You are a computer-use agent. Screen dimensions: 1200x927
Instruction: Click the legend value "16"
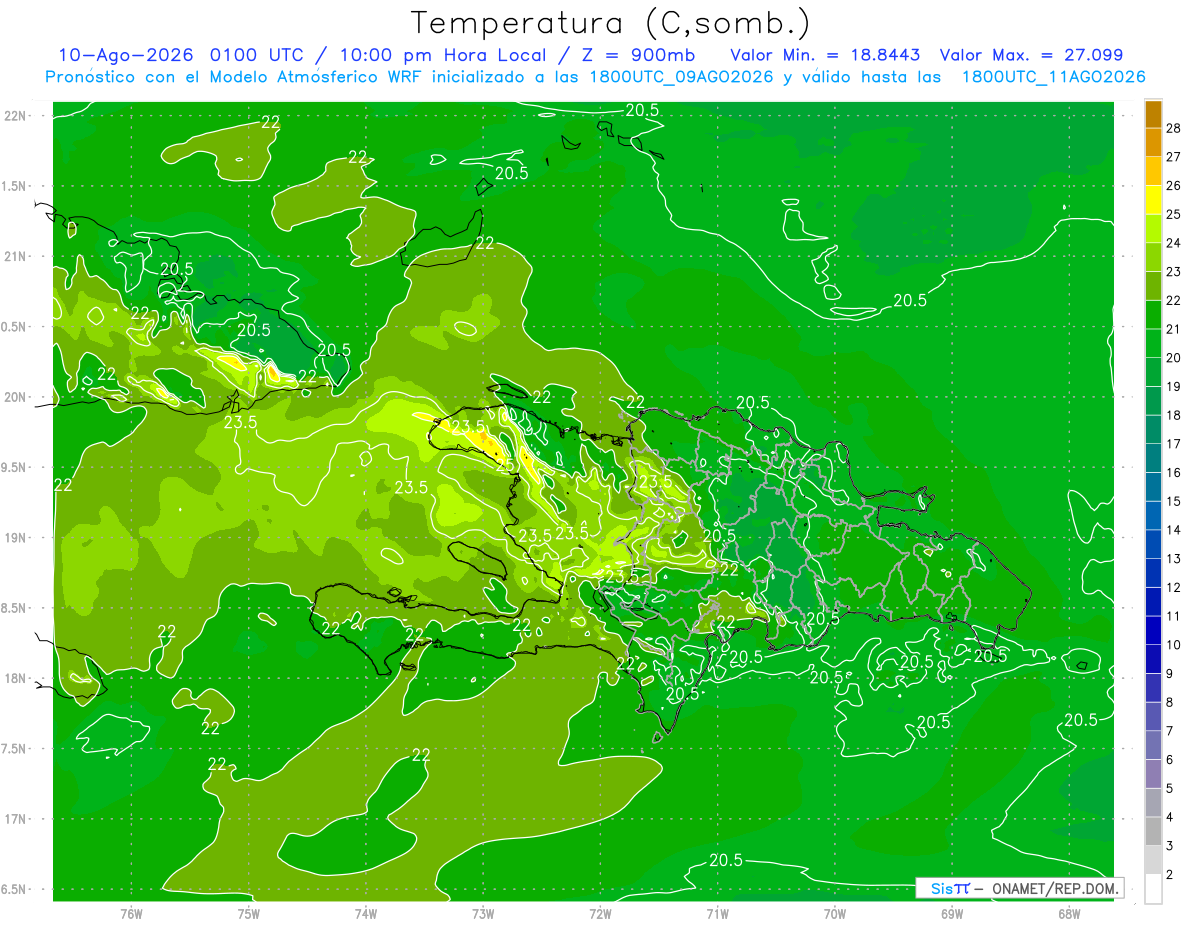tap(1174, 472)
